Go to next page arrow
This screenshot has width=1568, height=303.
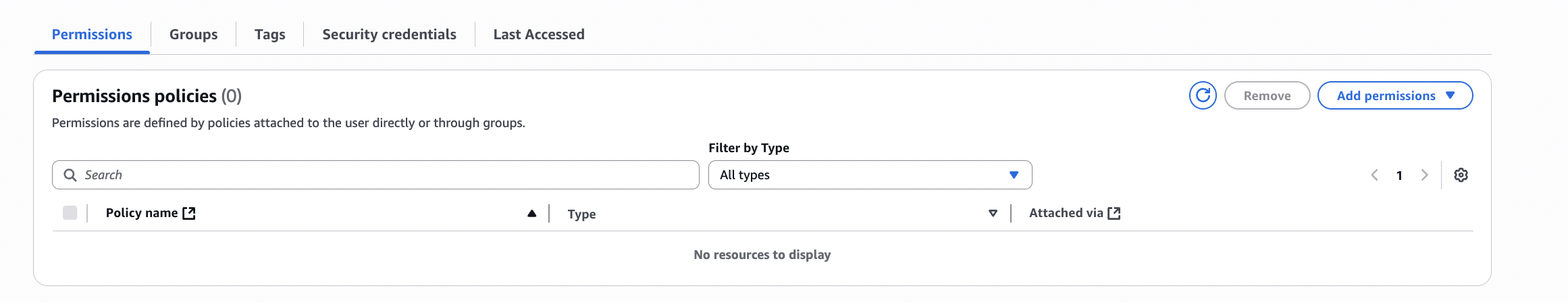(1424, 175)
